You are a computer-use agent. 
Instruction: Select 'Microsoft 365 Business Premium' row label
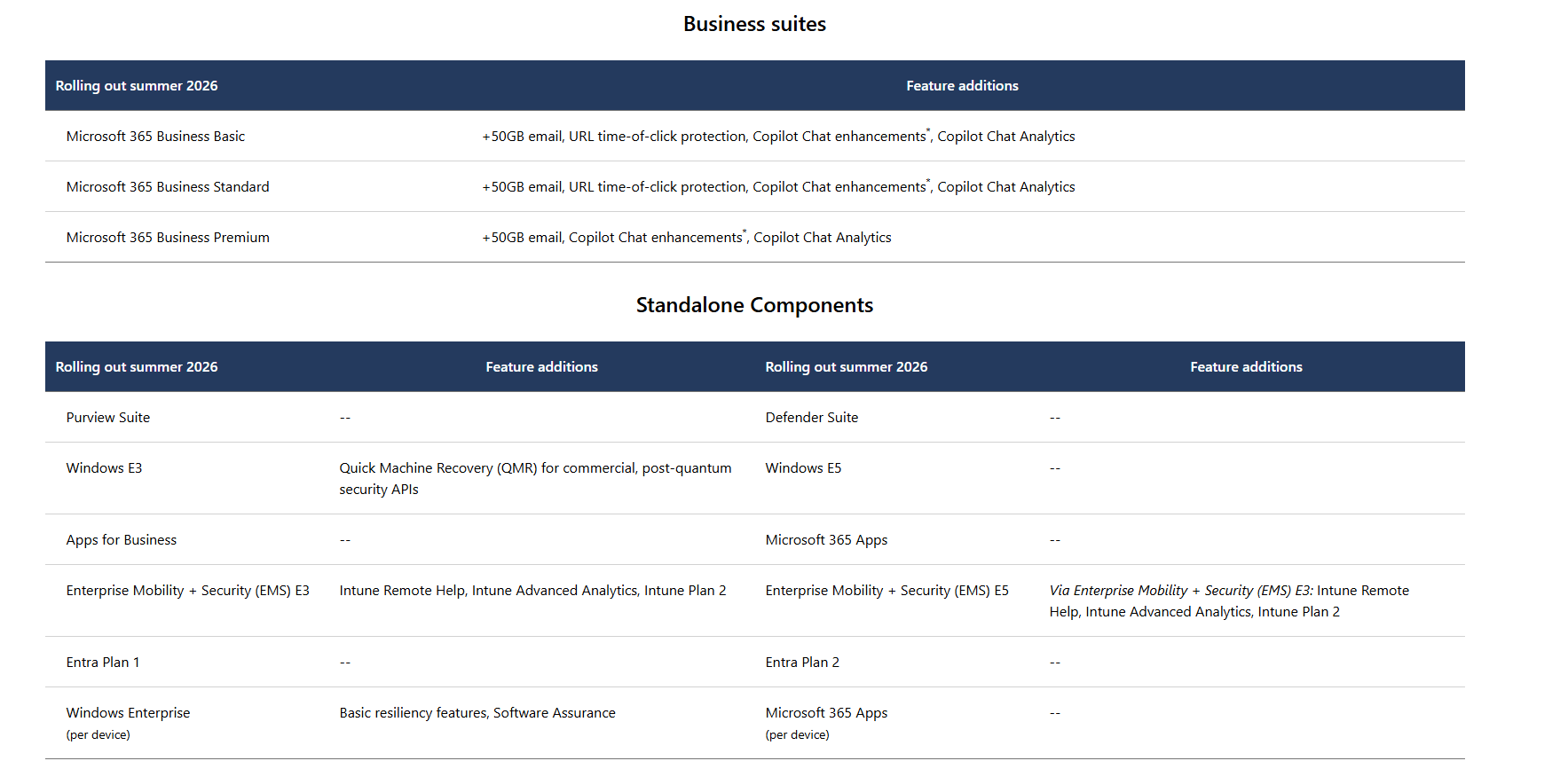[168, 237]
